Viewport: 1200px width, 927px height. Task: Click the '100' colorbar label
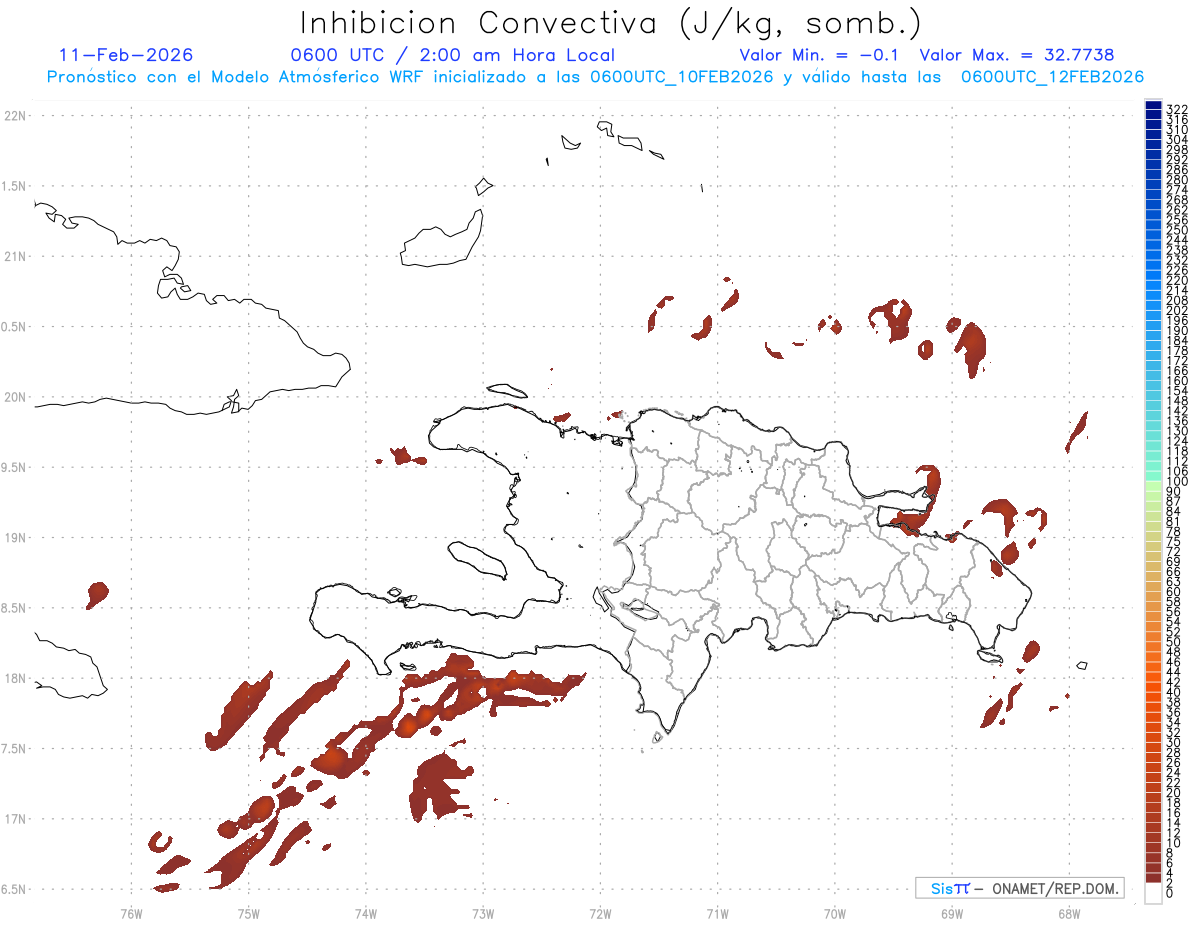(1177, 482)
